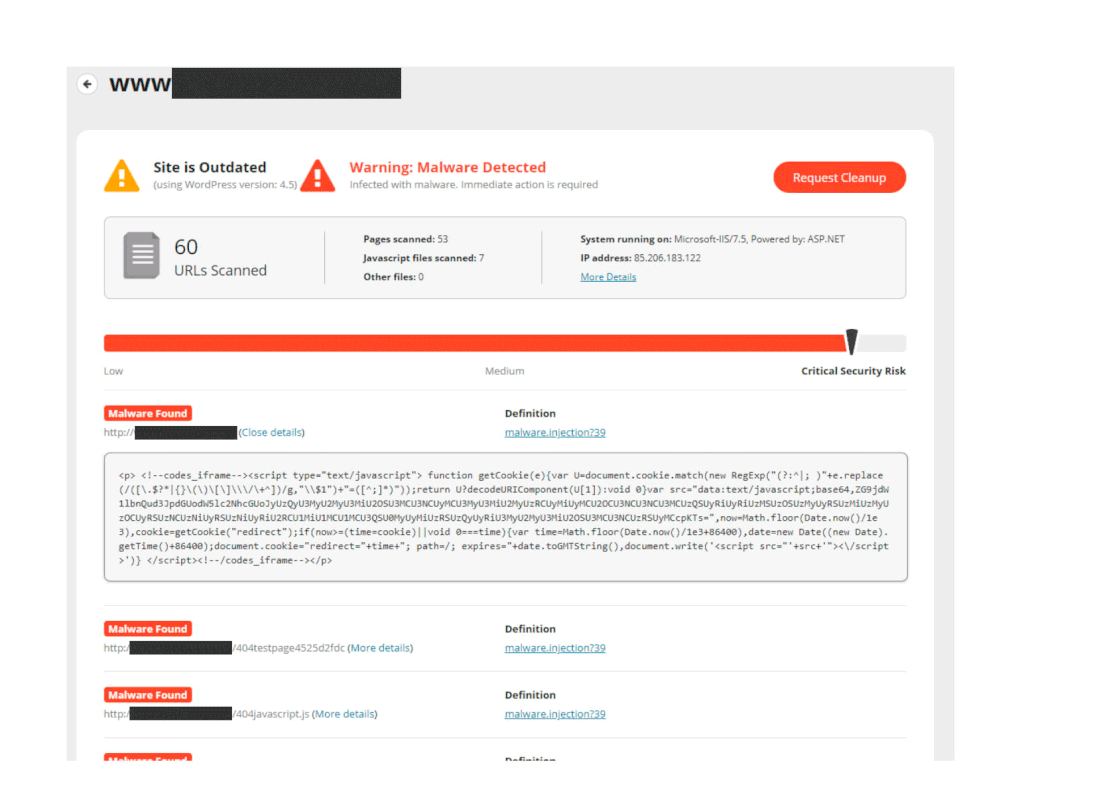Click the first Malware Found badge
The width and height of the screenshot is (1097, 800).
coord(148,414)
